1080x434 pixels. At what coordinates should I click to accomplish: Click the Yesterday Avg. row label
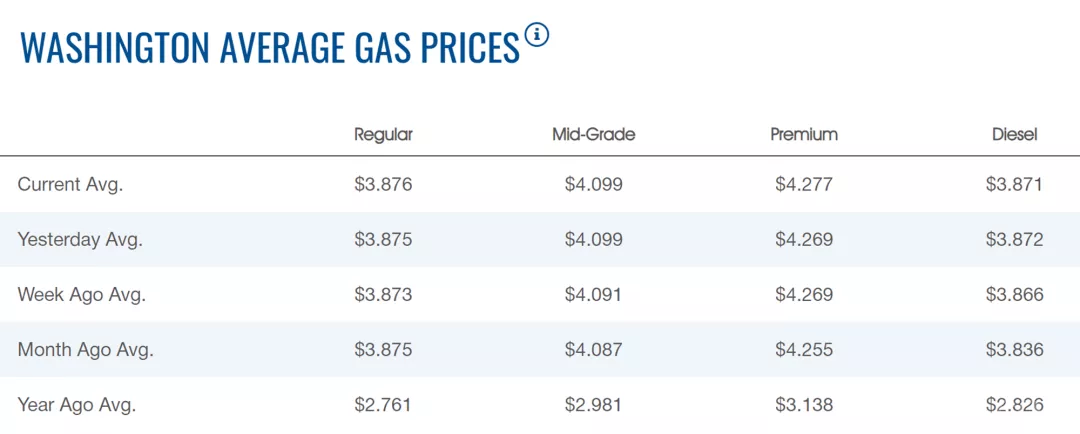pos(80,240)
